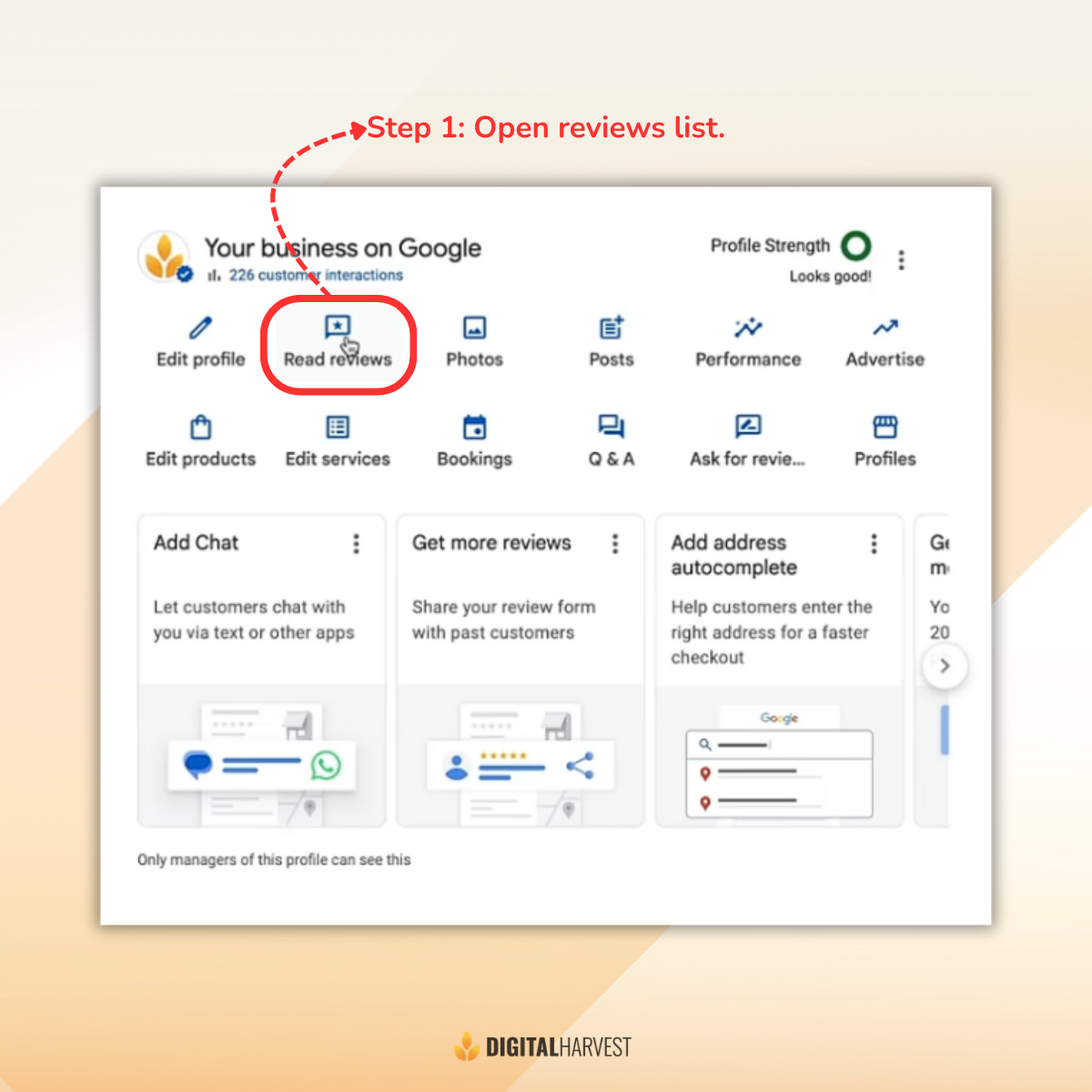Expand the Add Chat card options menu

click(x=356, y=543)
